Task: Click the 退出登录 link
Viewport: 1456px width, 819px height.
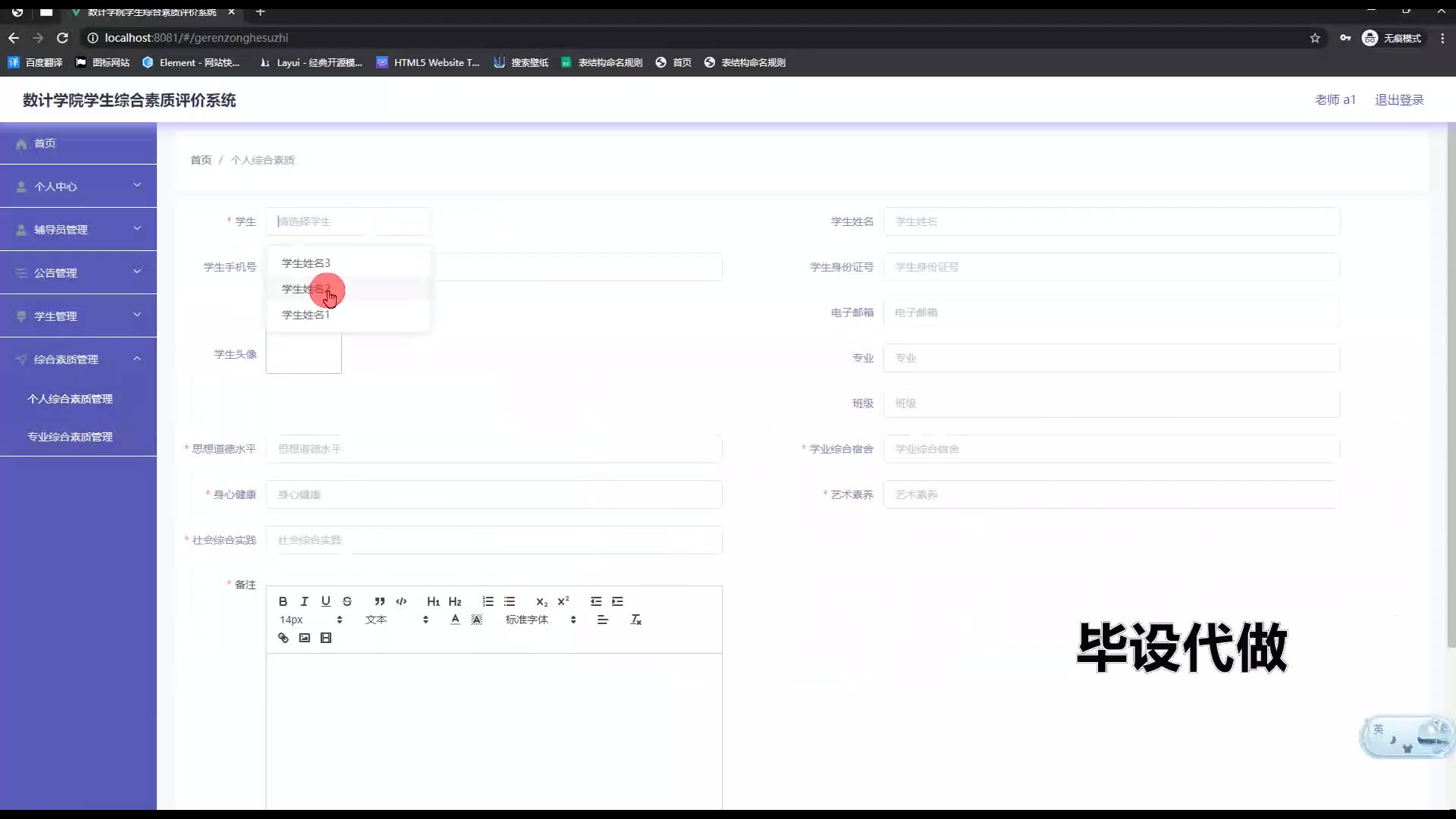Action: tap(1399, 100)
